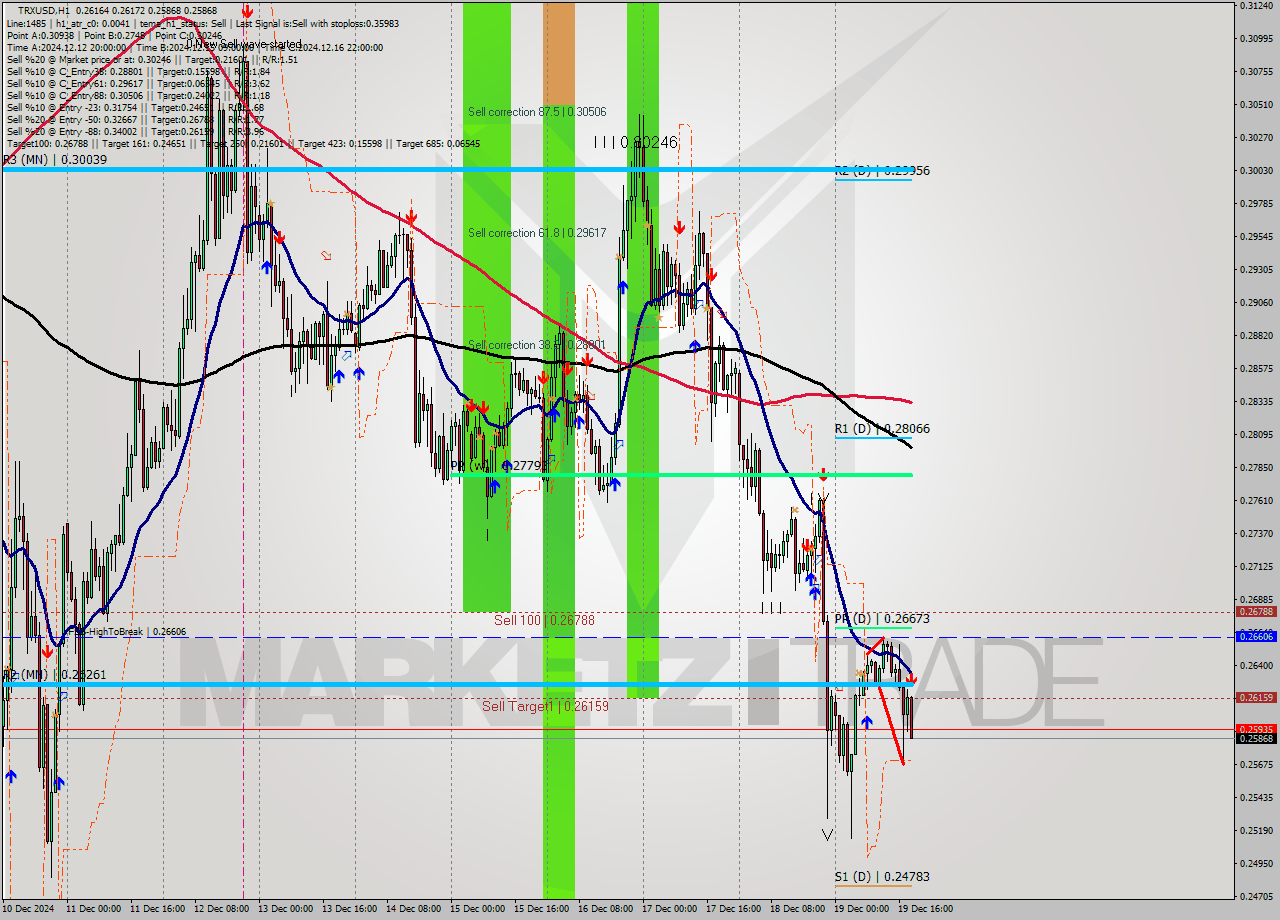Click the '17 Dec 16:00' time axis label
1280x920 pixels.
pos(734,909)
